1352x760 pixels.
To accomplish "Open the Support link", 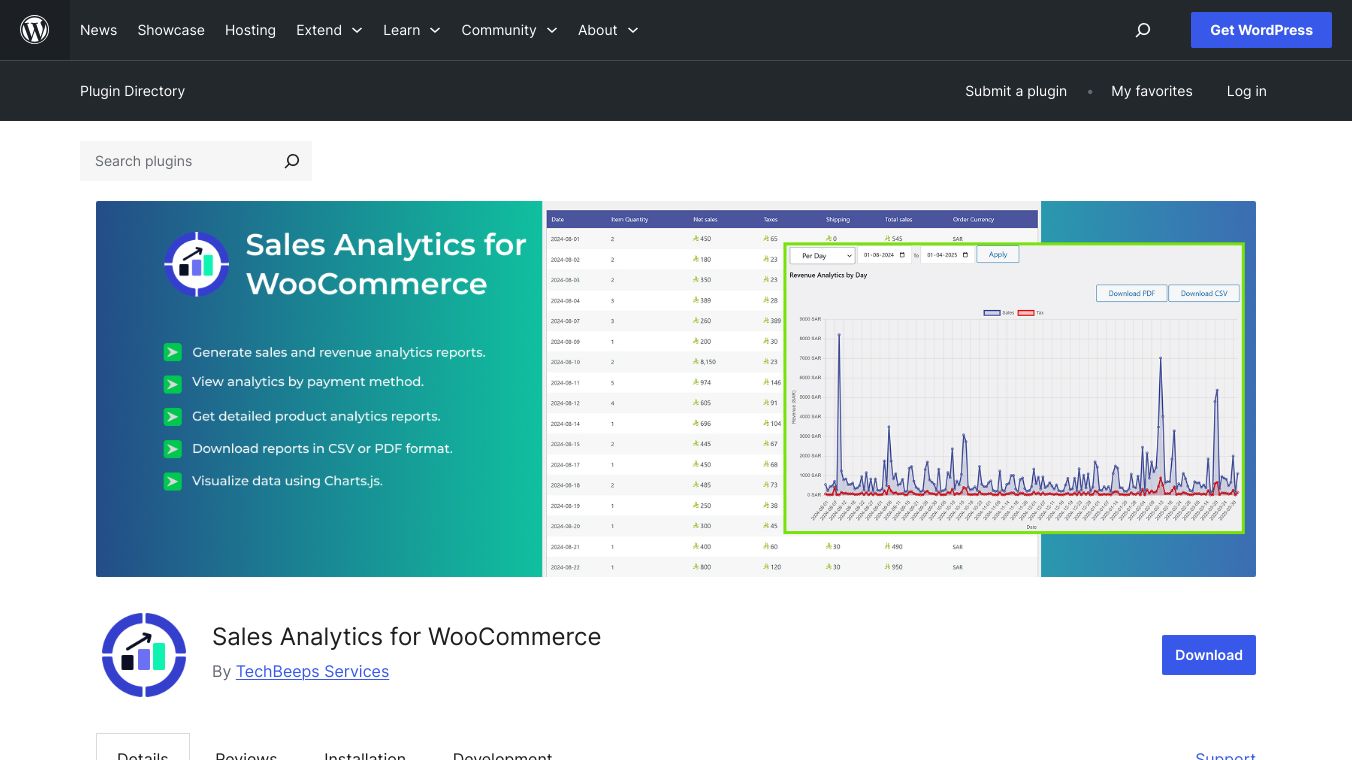I will point(1225,753).
